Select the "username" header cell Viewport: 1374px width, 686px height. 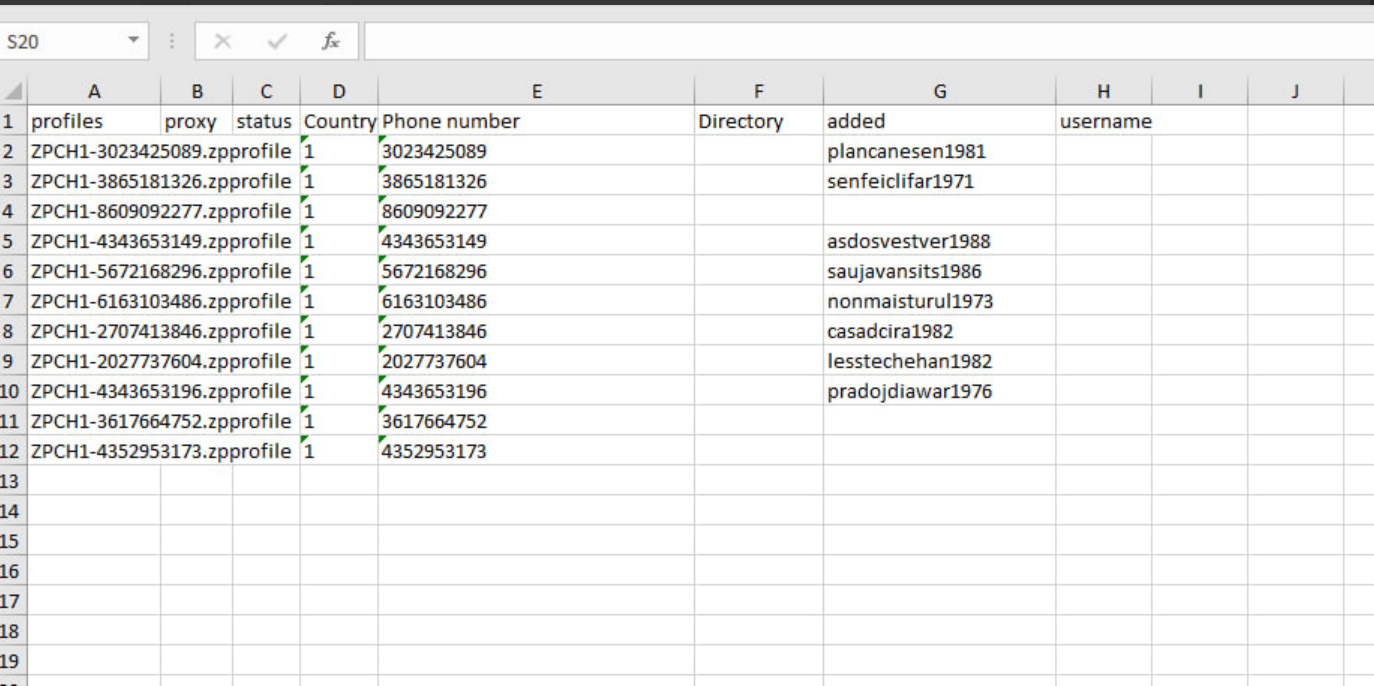click(x=1104, y=122)
